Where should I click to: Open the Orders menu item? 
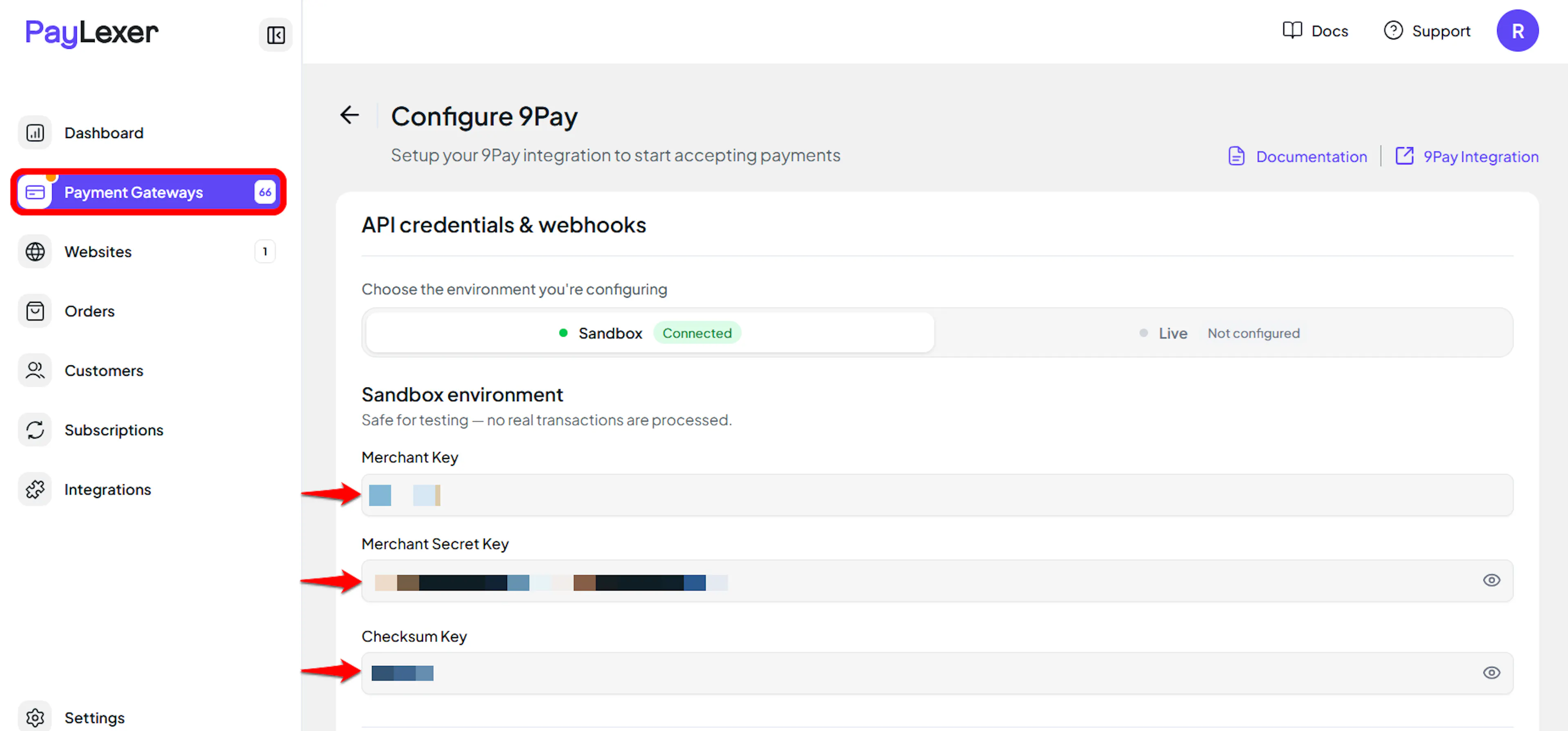tap(149, 311)
